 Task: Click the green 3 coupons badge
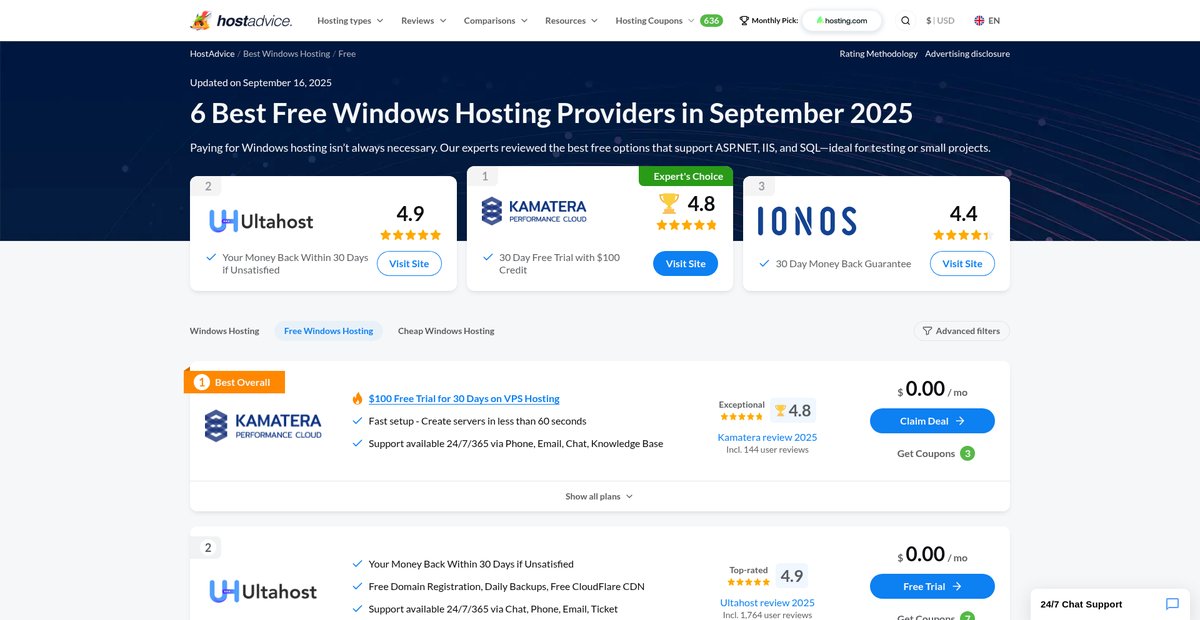point(967,453)
